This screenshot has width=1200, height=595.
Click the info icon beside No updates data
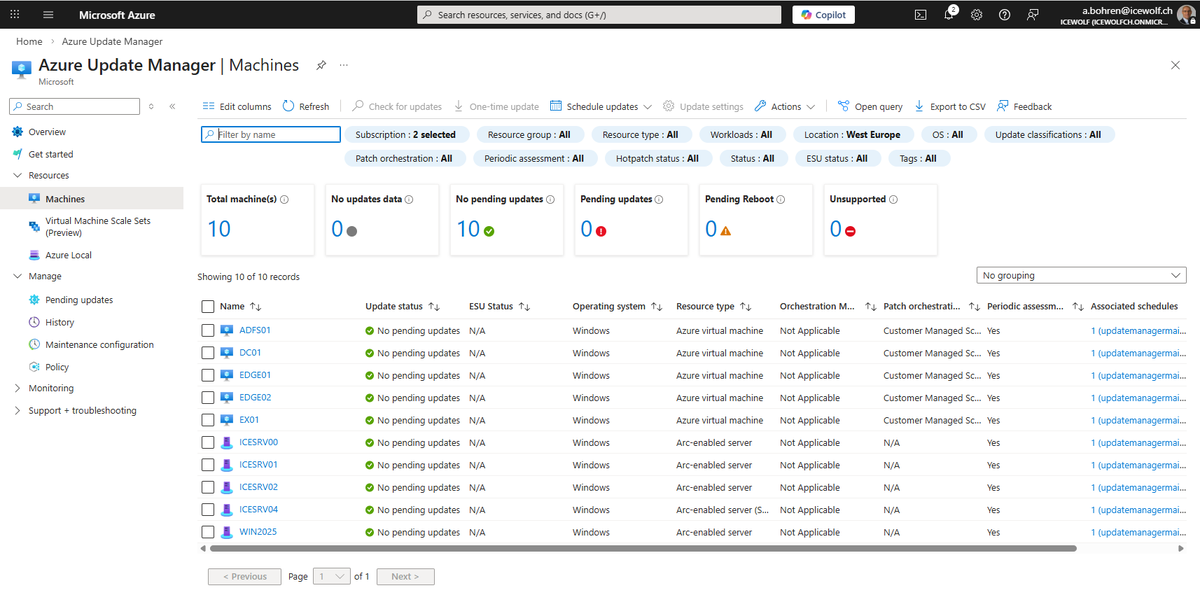[410, 199]
